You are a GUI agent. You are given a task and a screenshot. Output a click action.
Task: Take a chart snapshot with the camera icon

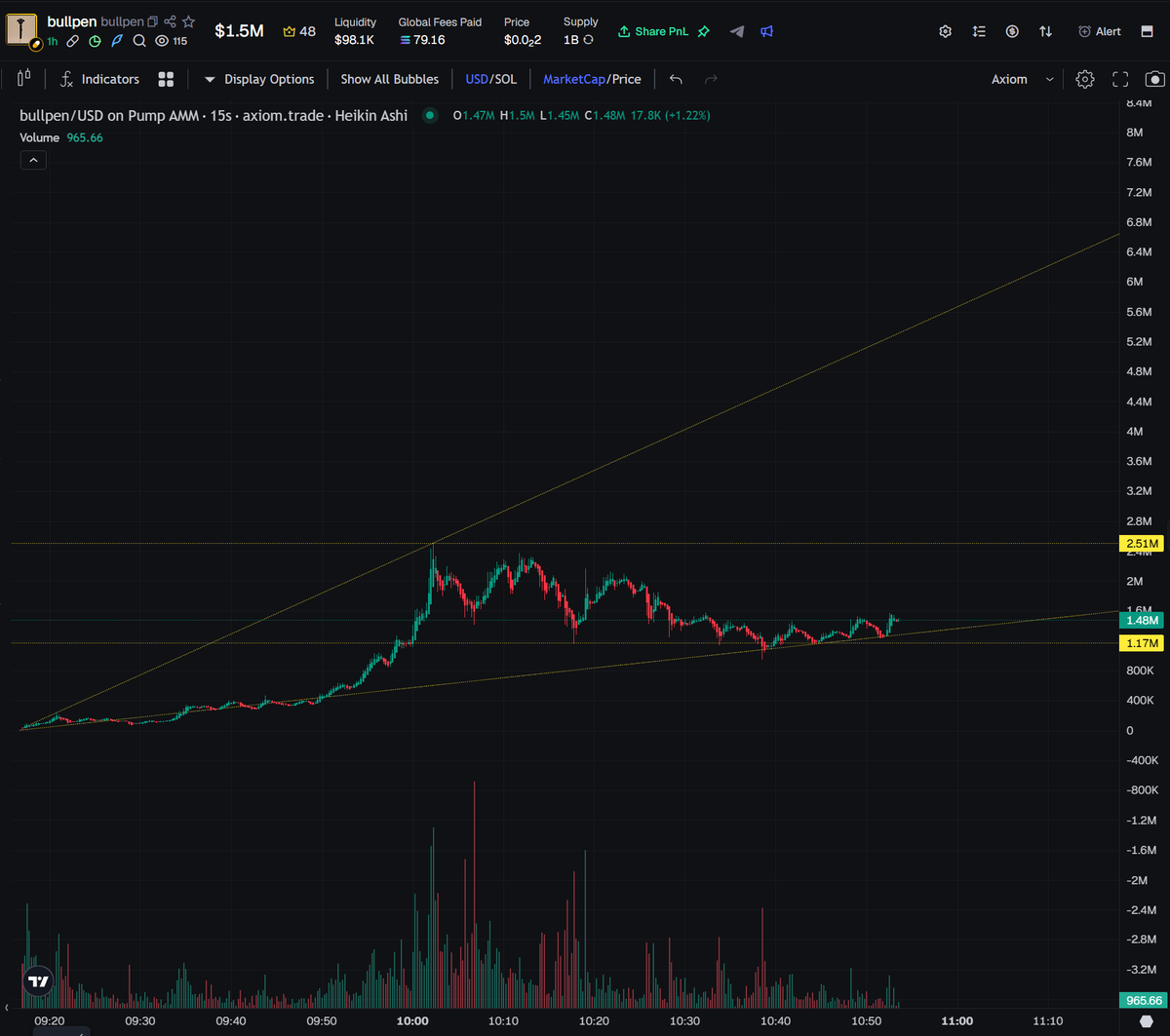(1154, 79)
